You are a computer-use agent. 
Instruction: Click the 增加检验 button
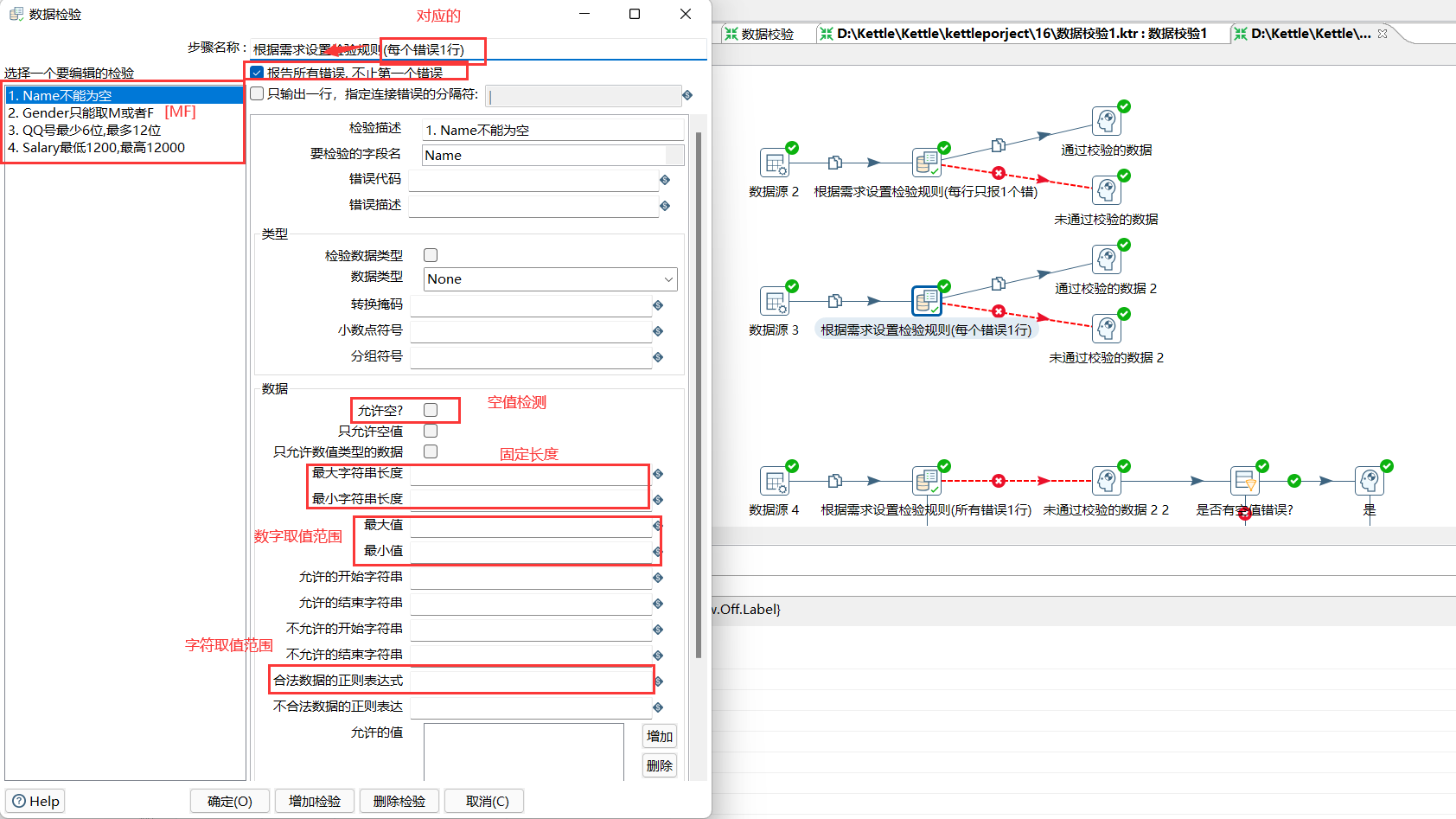tap(315, 801)
